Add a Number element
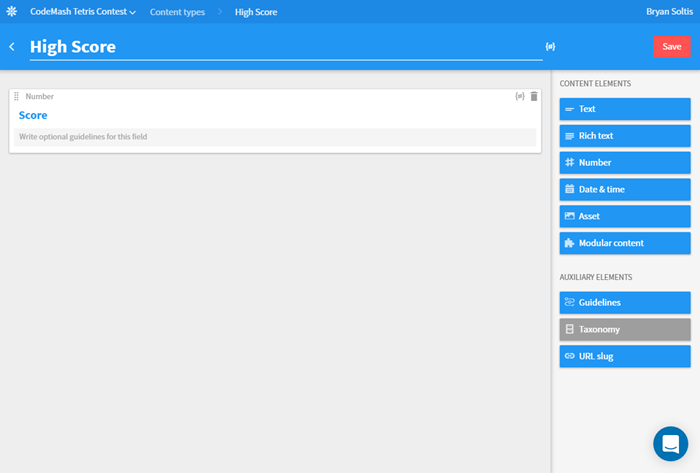The image size is (700, 473). pos(625,162)
